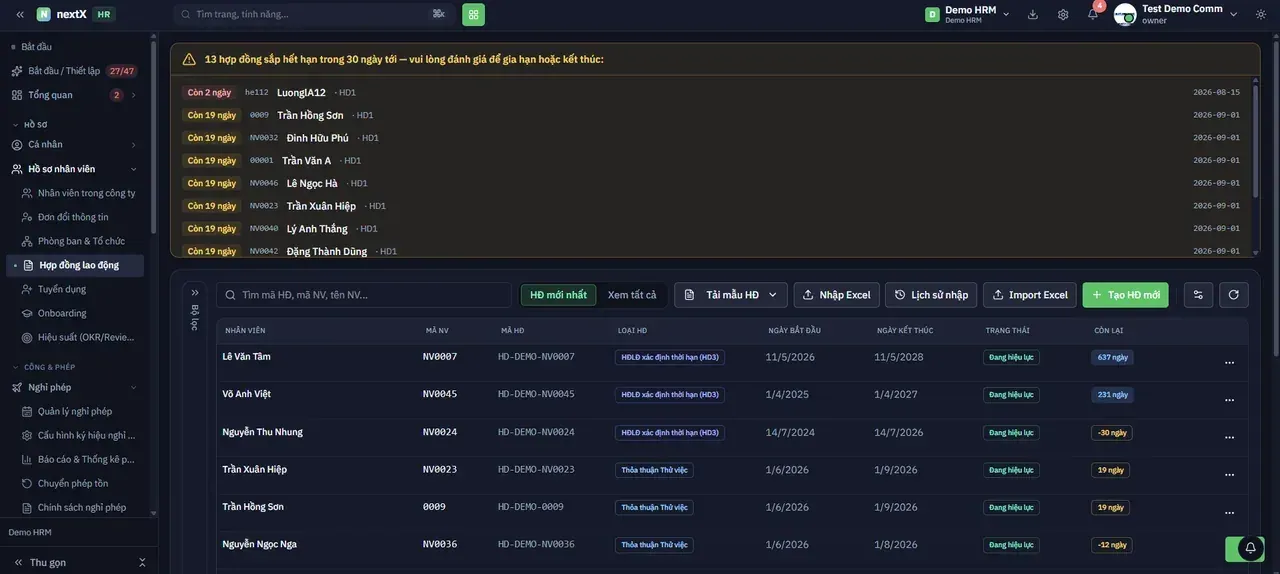Open row actions menu for Lê Văn Tâm
This screenshot has width=1280, height=574.
point(1230,362)
